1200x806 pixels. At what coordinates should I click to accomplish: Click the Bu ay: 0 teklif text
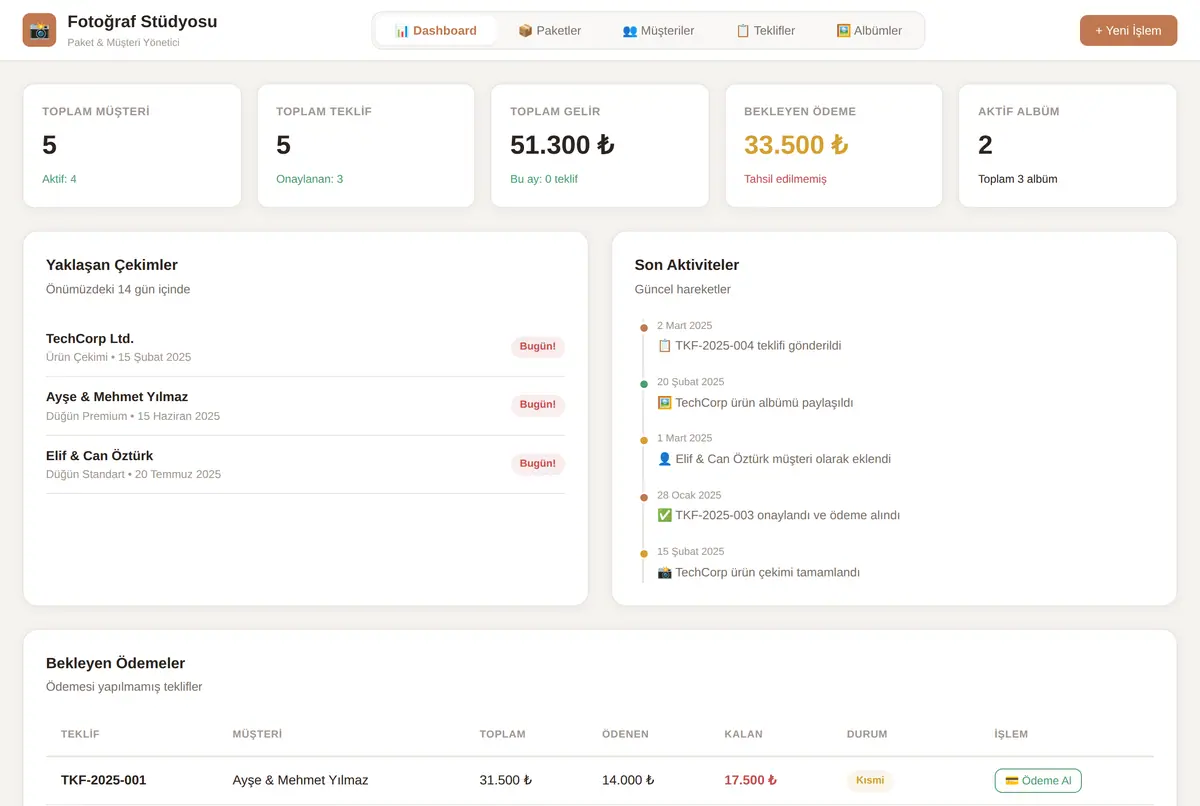tap(544, 179)
